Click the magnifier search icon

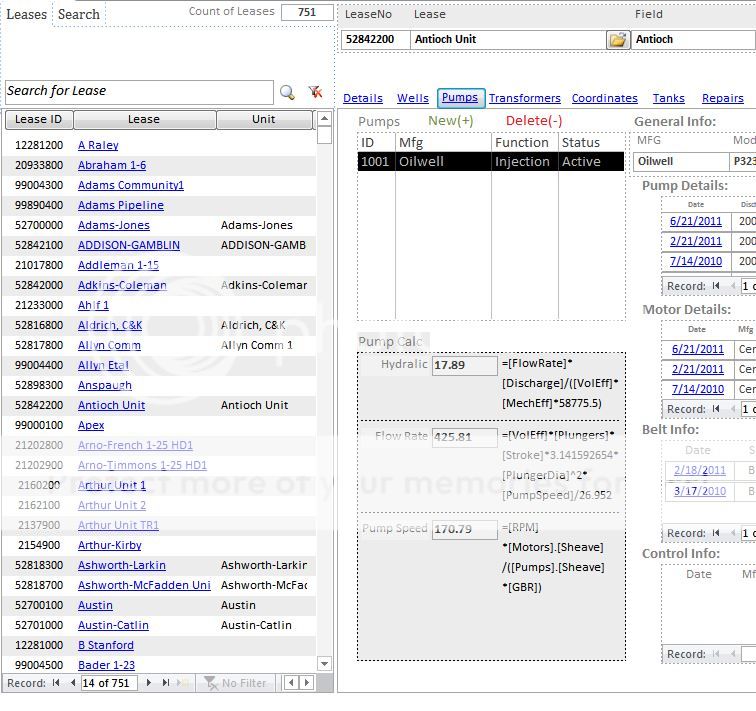(x=287, y=92)
